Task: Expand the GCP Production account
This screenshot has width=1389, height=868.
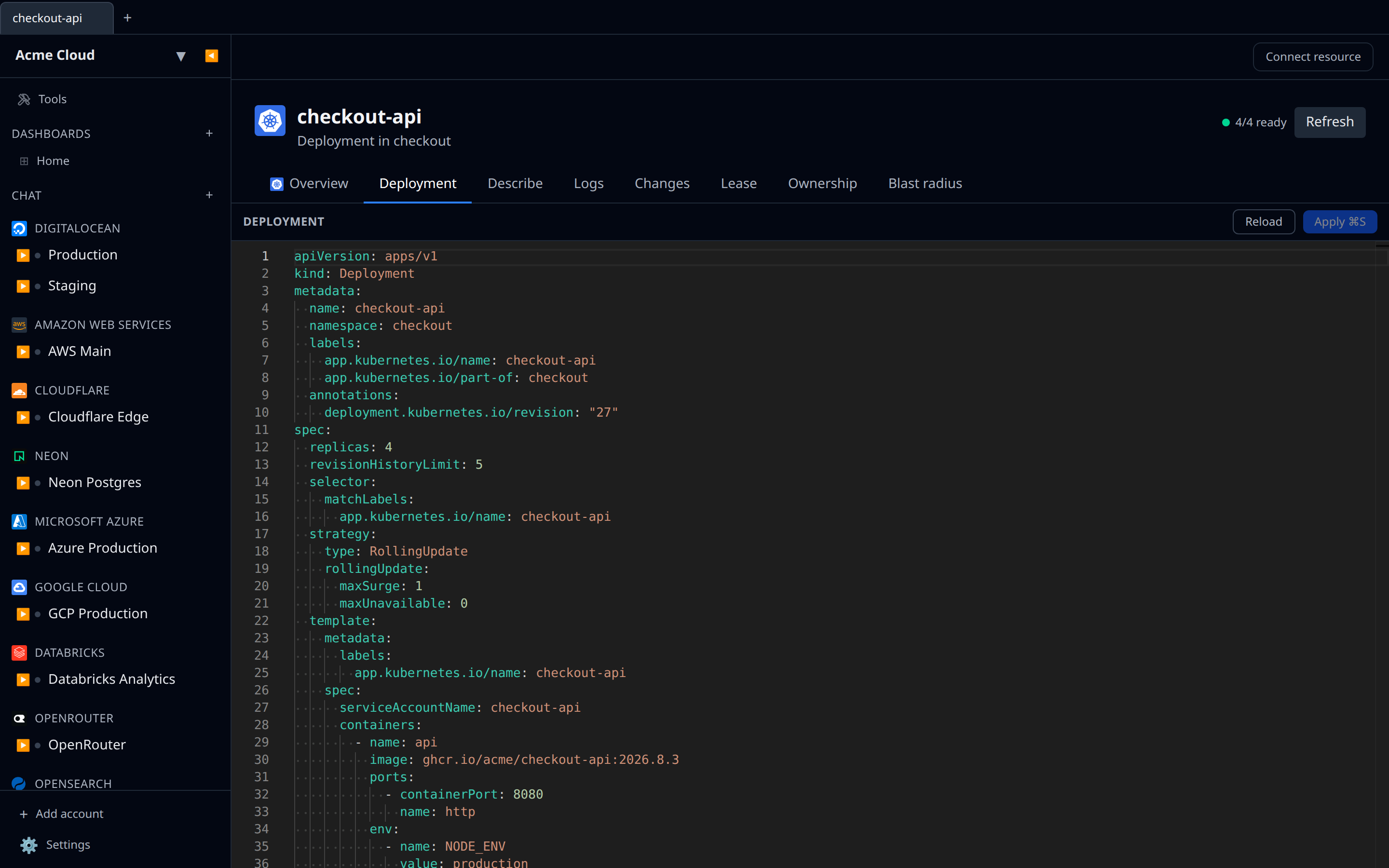Action: pyautogui.click(x=23, y=614)
